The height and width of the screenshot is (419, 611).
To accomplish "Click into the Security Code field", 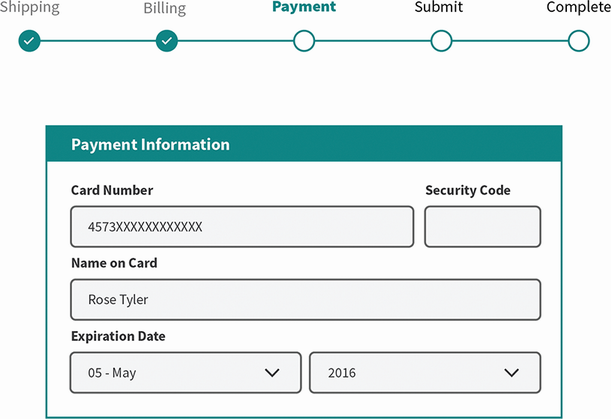I will click(x=482, y=227).
